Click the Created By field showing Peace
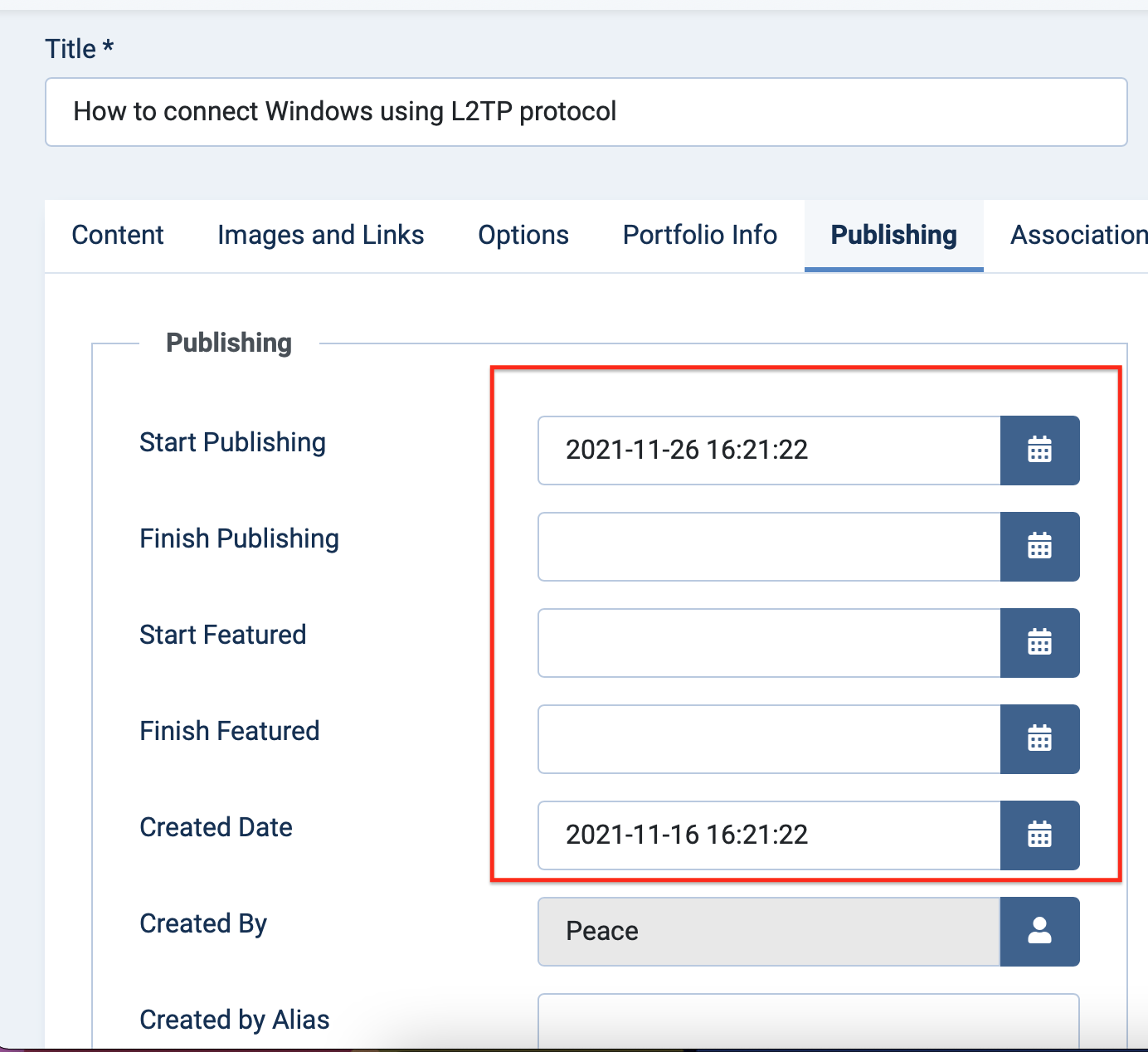Screen dimensions: 1148x1052 (770, 932)
